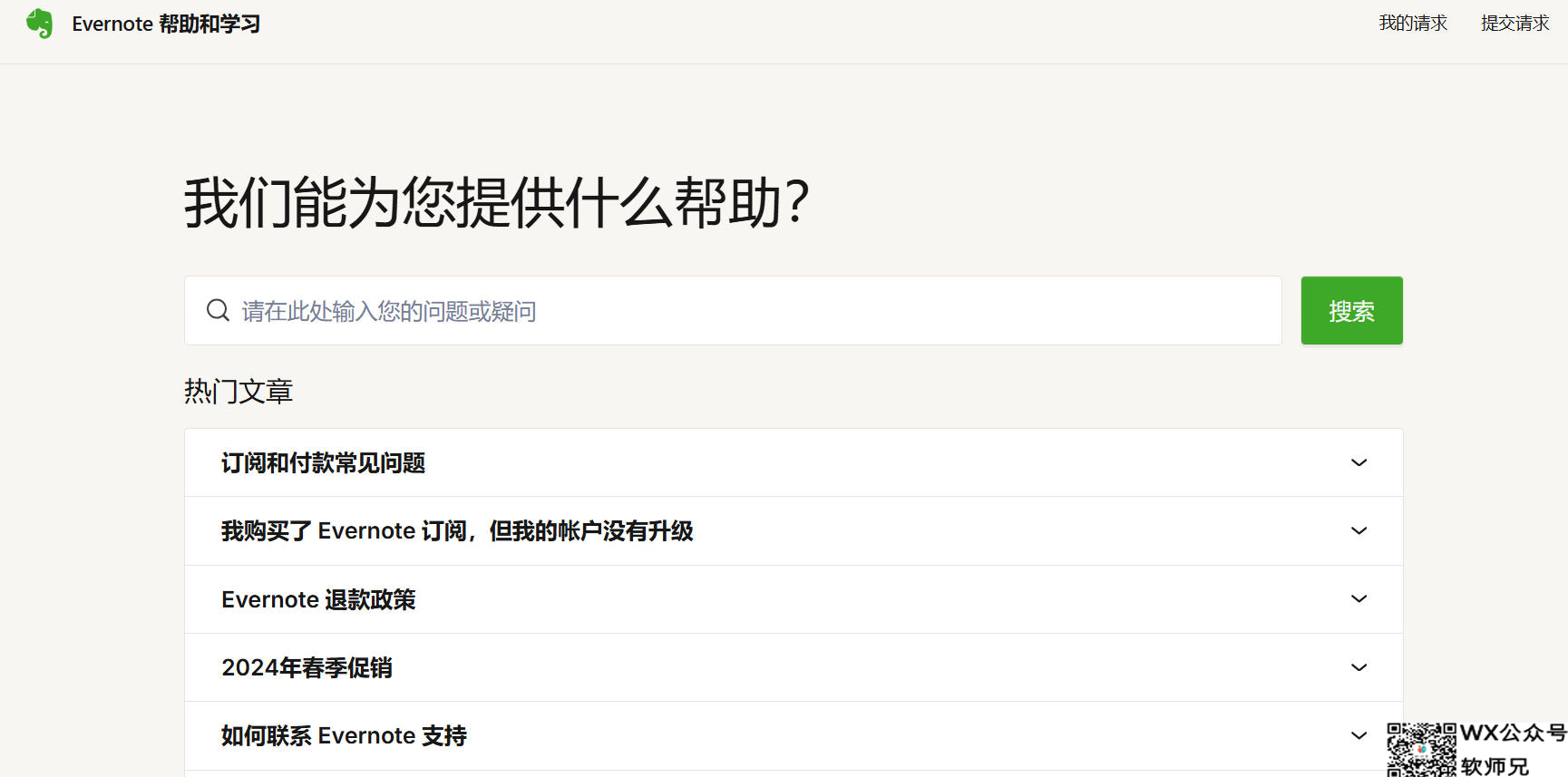1568x777 pixels.
Task: Select 我购买了 Evernote 订阅，但我的帐户没有升级 title
Action: 457,531
